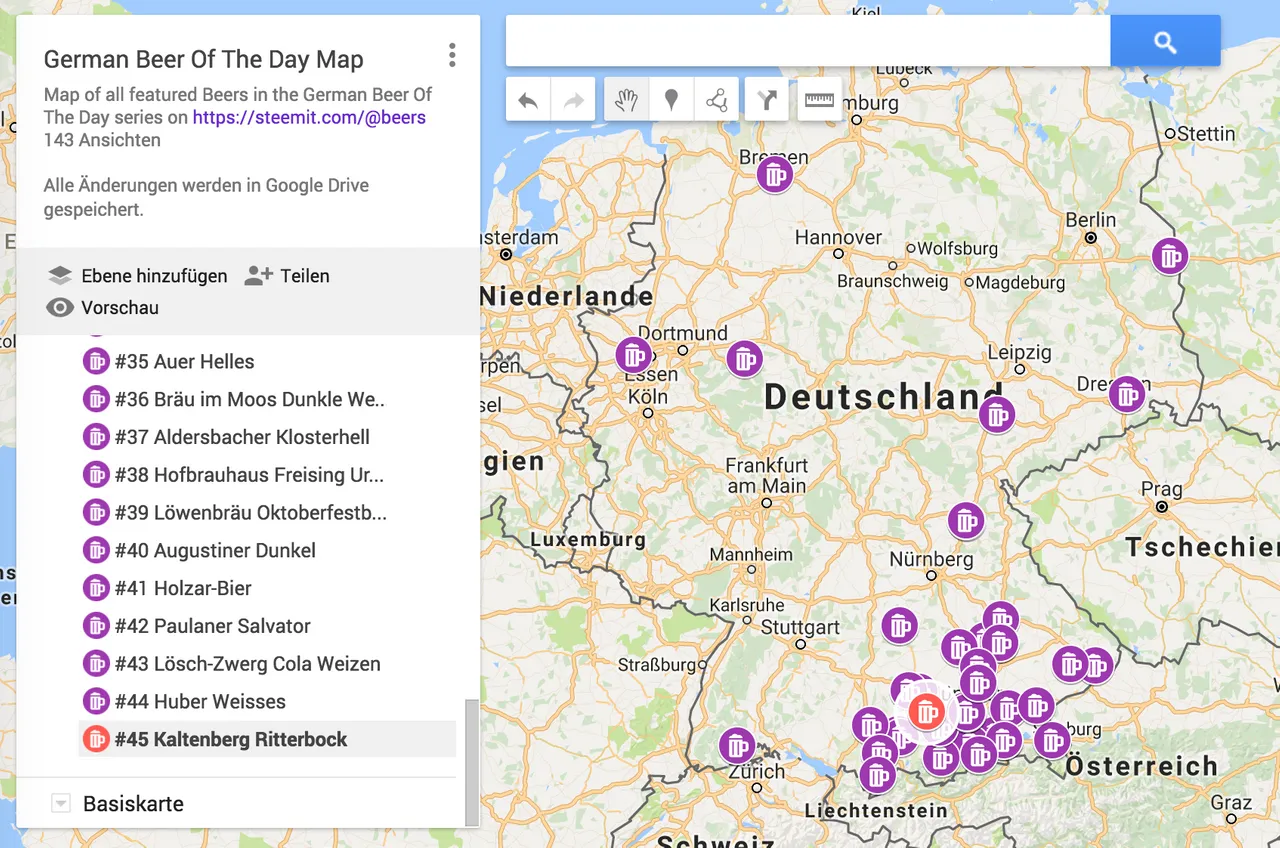Click into the map search input field
This screenshot has height=848, width=1280.
point(808,42)
